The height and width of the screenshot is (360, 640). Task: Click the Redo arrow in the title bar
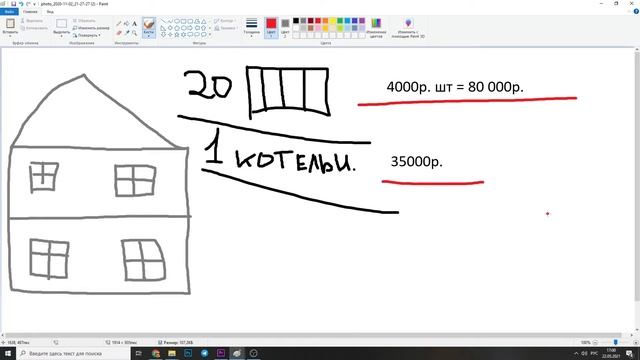[28, 4]
